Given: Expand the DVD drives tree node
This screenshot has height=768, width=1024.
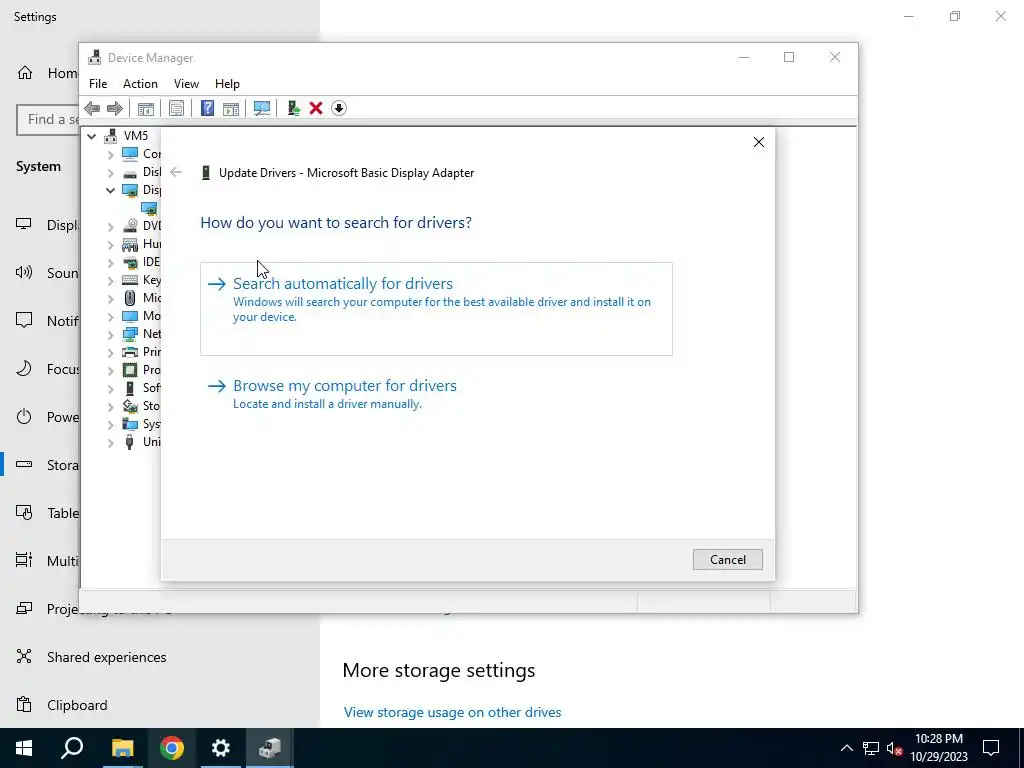Looking at the screenshot, I should pos(110,226).
